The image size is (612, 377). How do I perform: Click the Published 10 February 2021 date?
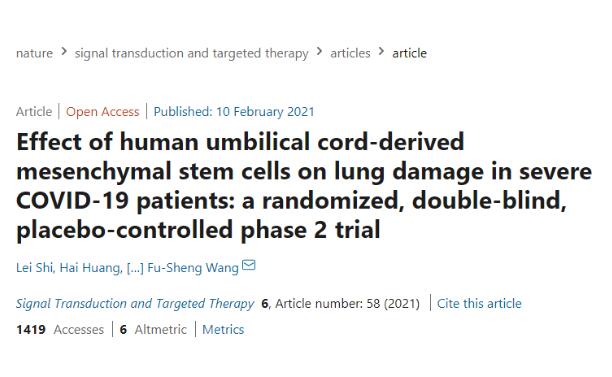(234, 112)
